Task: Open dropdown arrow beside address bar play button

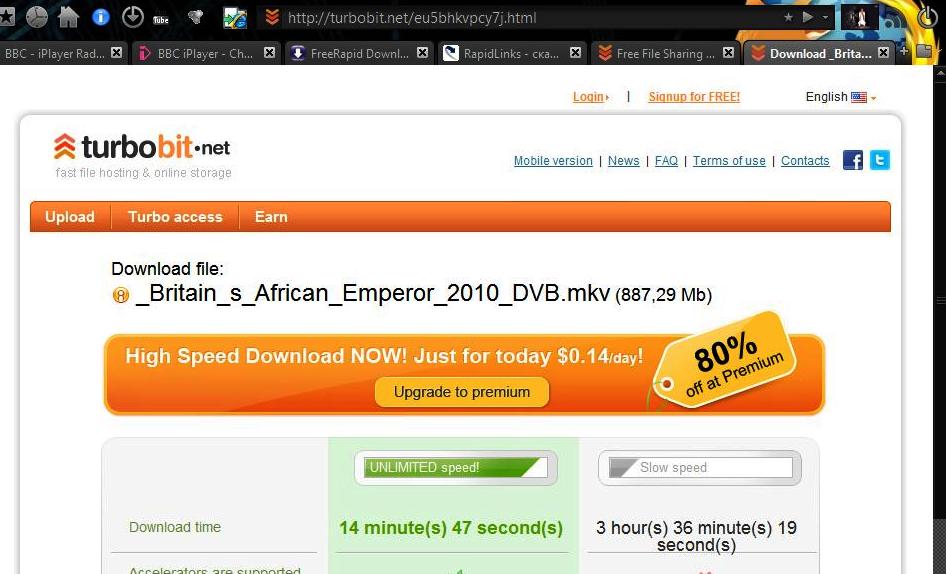Action: tap(825, 18)
